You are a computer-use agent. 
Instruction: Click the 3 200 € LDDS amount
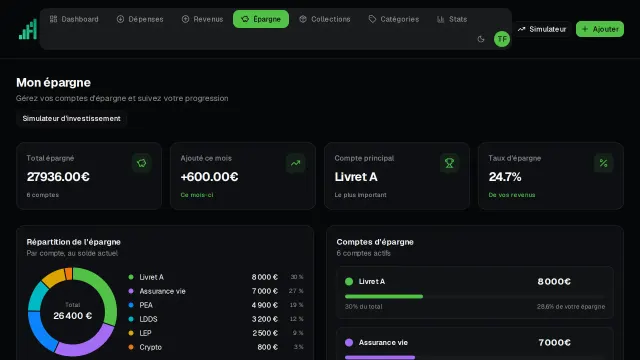[x=265, y=319]
